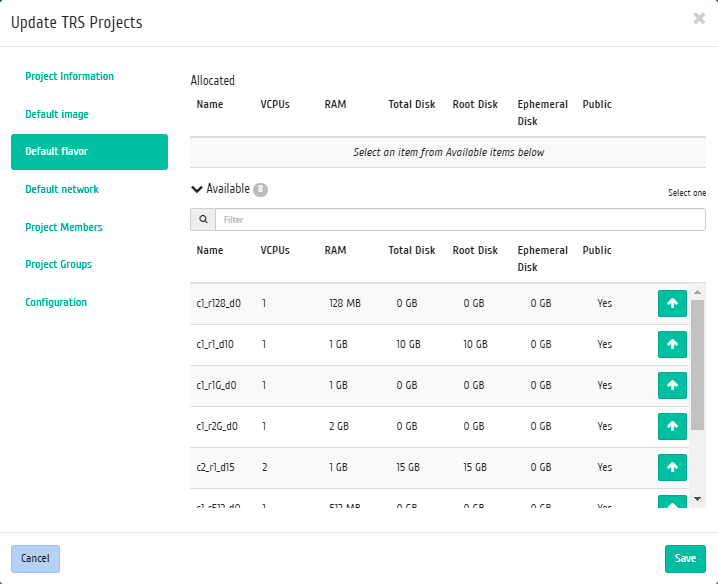Allocate flavor c1_r1G_d0 with up arrow
This screenshot has height=584, width=718.
click(x=672, y=385)
